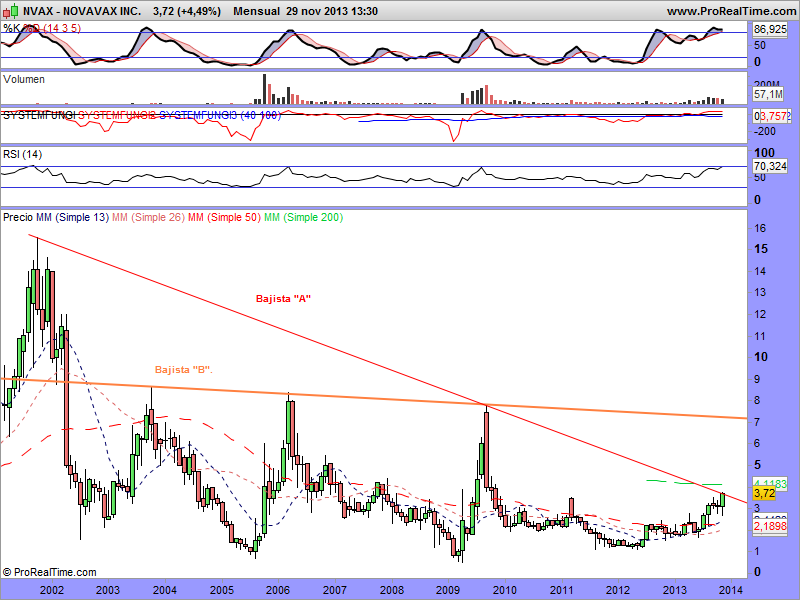Viewport: 800px width, 600px height.
Task: Click the Bajista "B". trendline annotation
Action: (x=184, y=369)
